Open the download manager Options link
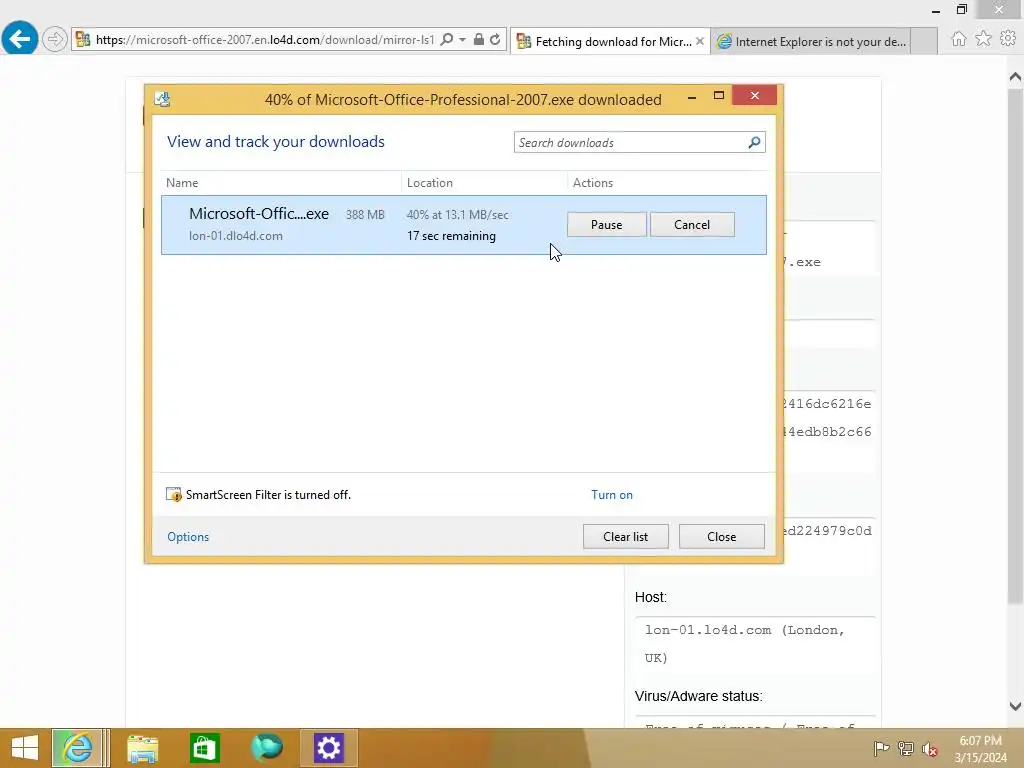This screenshot has width=1024, height=768. [x=188, y=537]
